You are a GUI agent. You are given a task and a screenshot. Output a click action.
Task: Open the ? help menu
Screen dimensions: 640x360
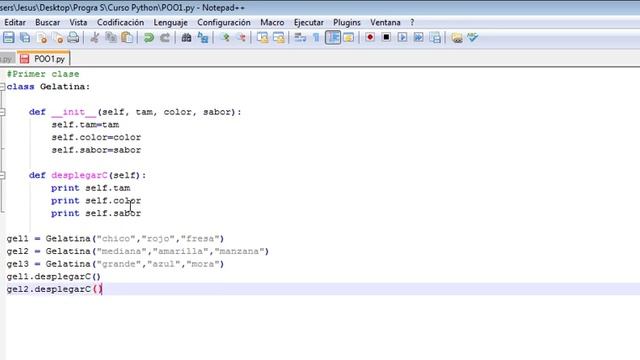(412, 22)
